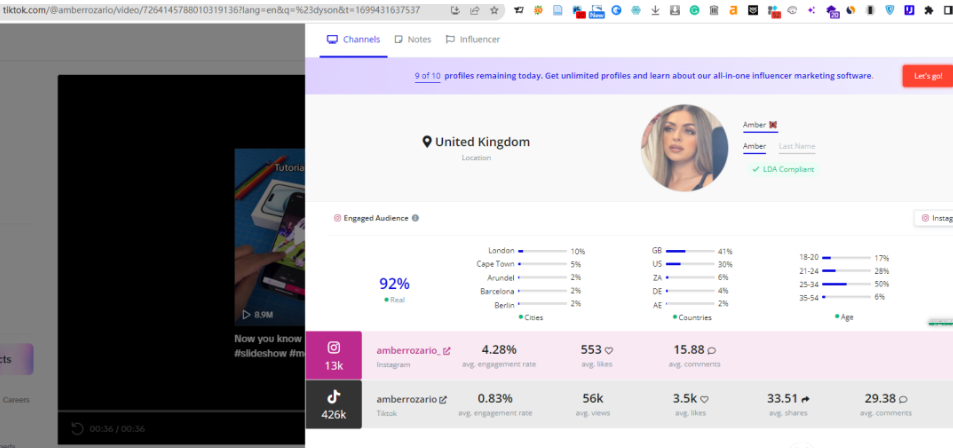Viewport: 953px width, 448px height.
Task: Click the Engaged Audience info icon
Action: (x=415, y=218)
